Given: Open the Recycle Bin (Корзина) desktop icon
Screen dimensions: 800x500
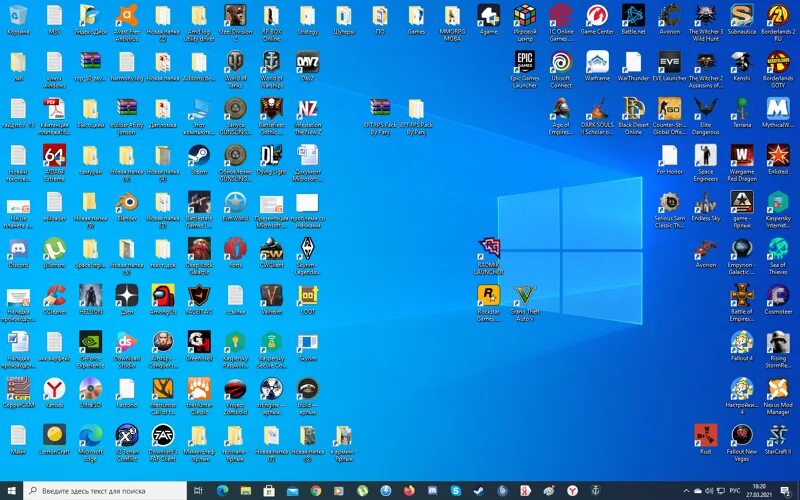Looking at the screenshot, I should pyautogui.click(x=18, y=16).
